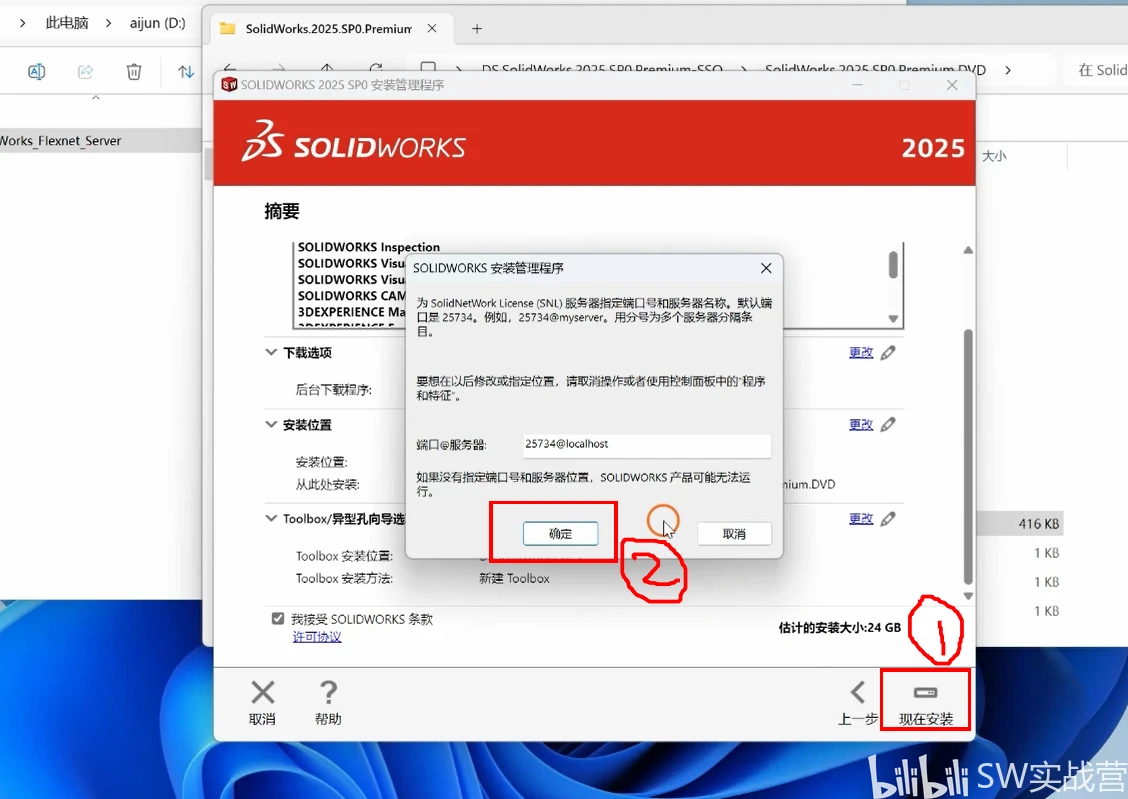The width and height of the screenshot is (1128, 799).
Task: Close the installer window with its title-bar X
Action: pos(952,85)
